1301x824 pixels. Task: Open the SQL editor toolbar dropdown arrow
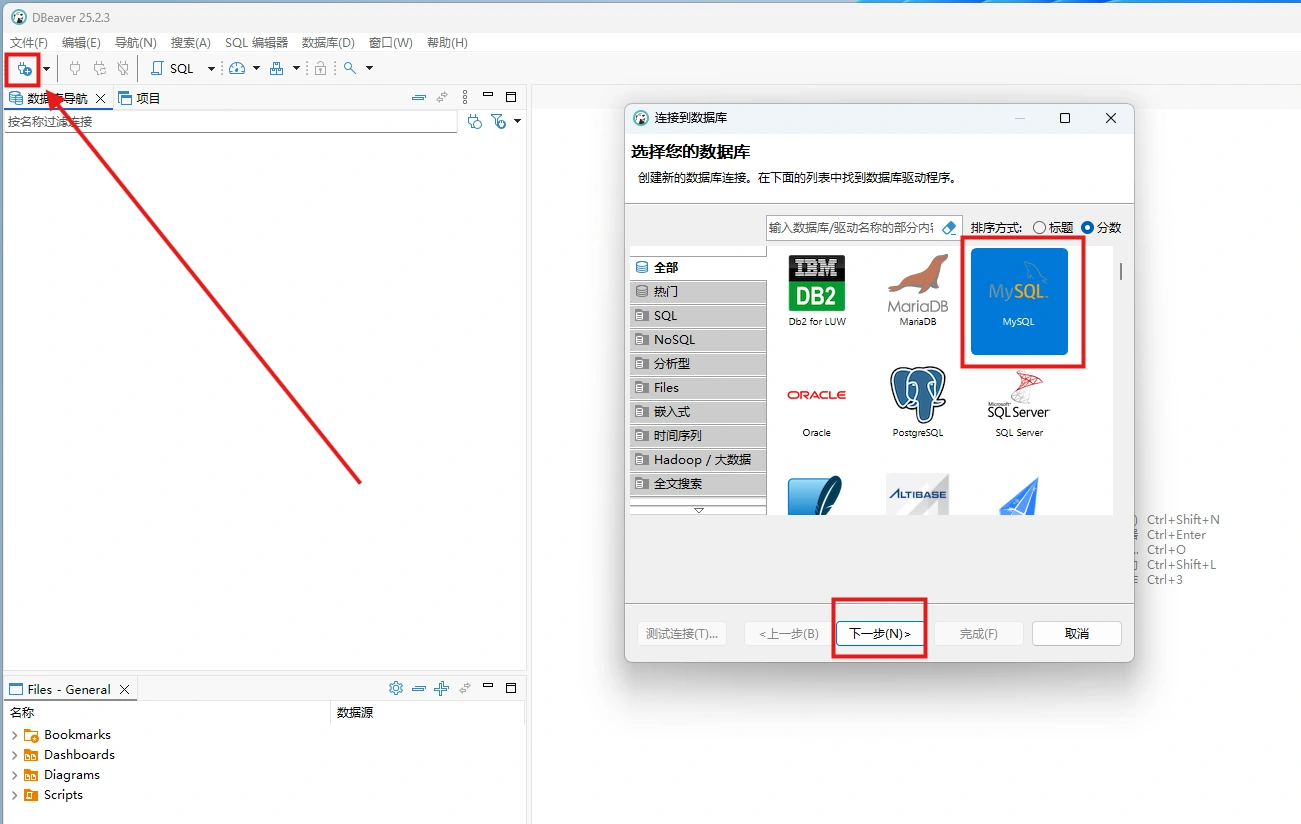(211, 69)
